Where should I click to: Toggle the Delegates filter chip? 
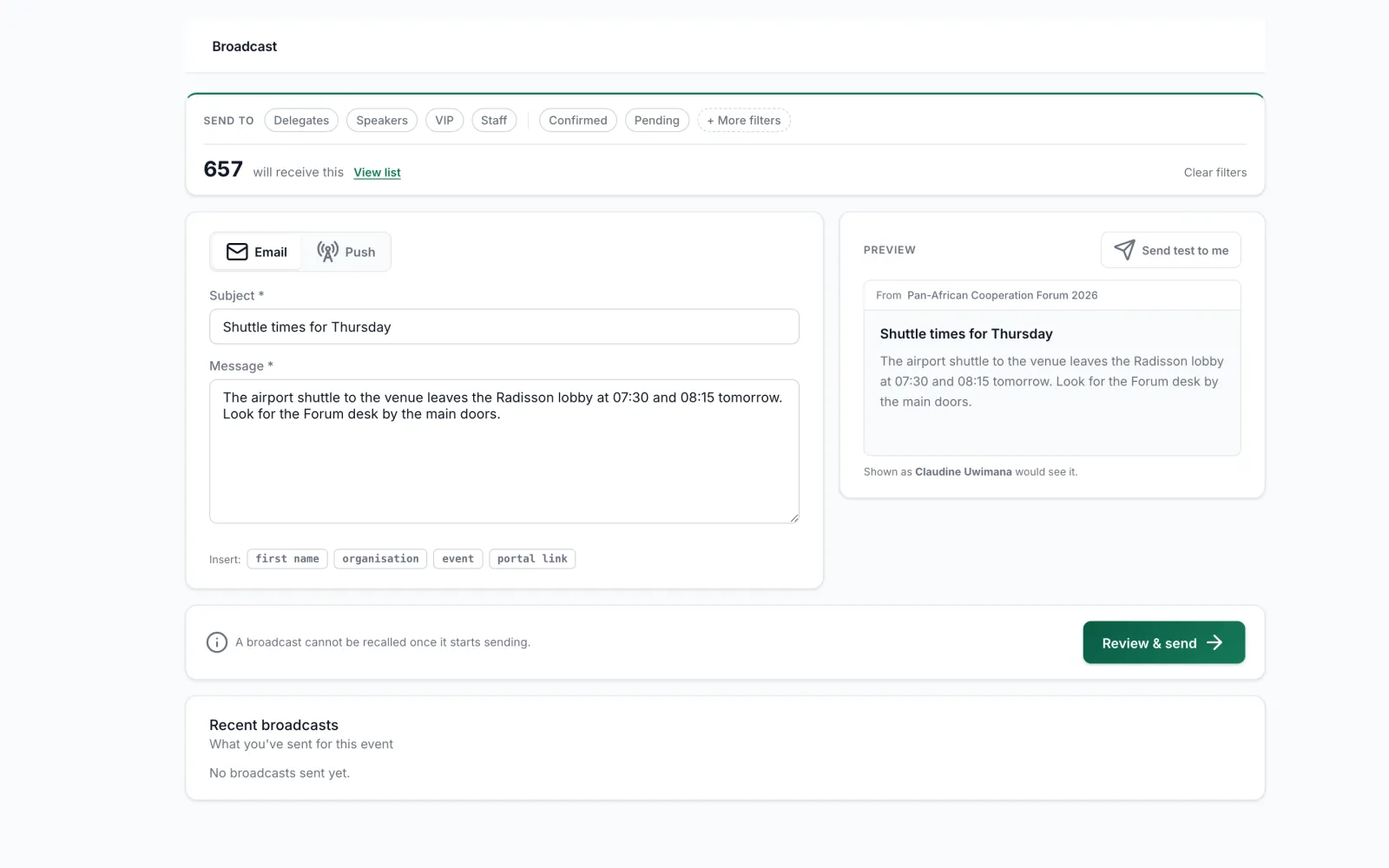pyautogui.click(x=301, y=121)
